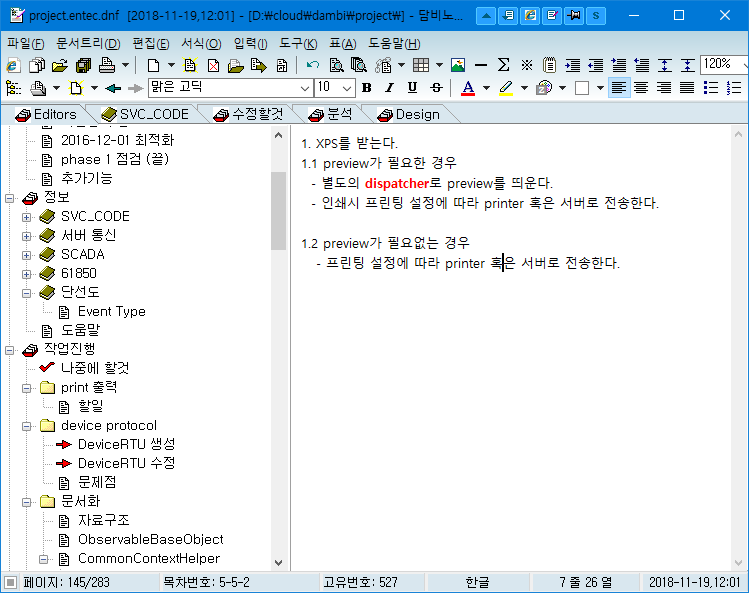Right align the paragraph
Viewport: 749px width, 593px height.
pos(664,88)
